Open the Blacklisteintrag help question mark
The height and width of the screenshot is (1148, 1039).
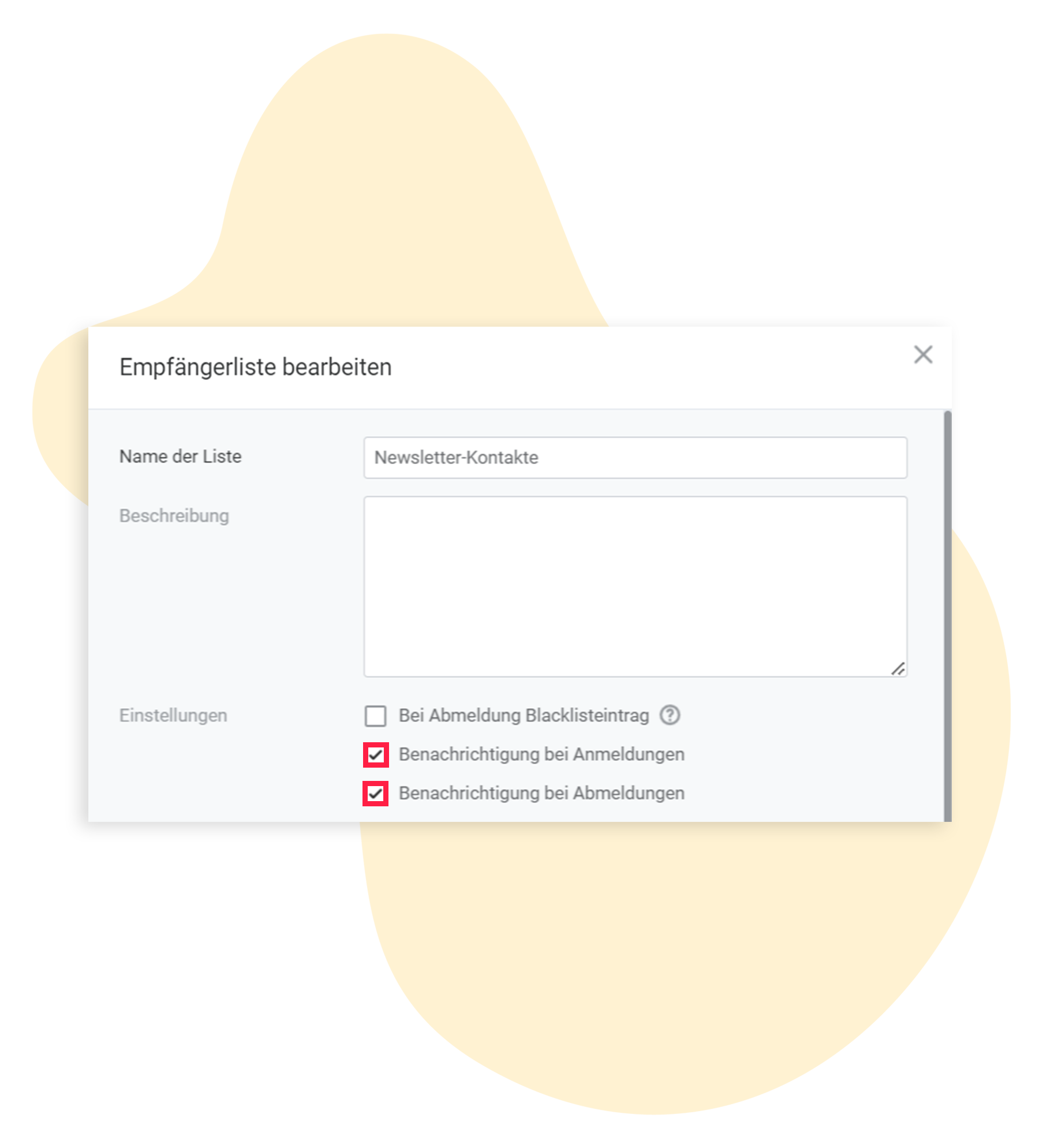point(670,715)
